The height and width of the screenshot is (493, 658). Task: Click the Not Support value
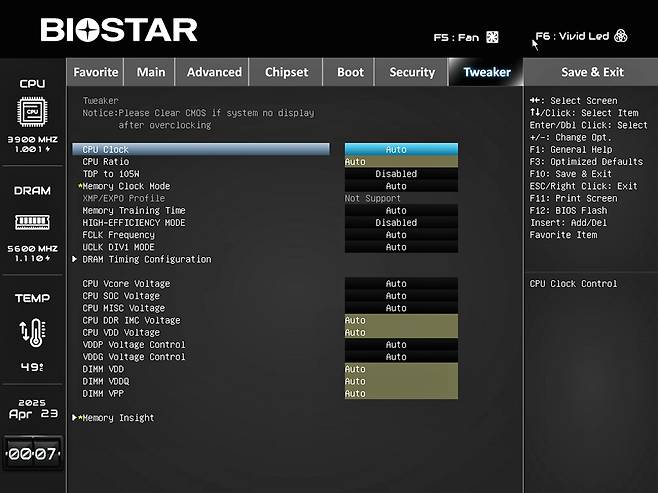373,198
